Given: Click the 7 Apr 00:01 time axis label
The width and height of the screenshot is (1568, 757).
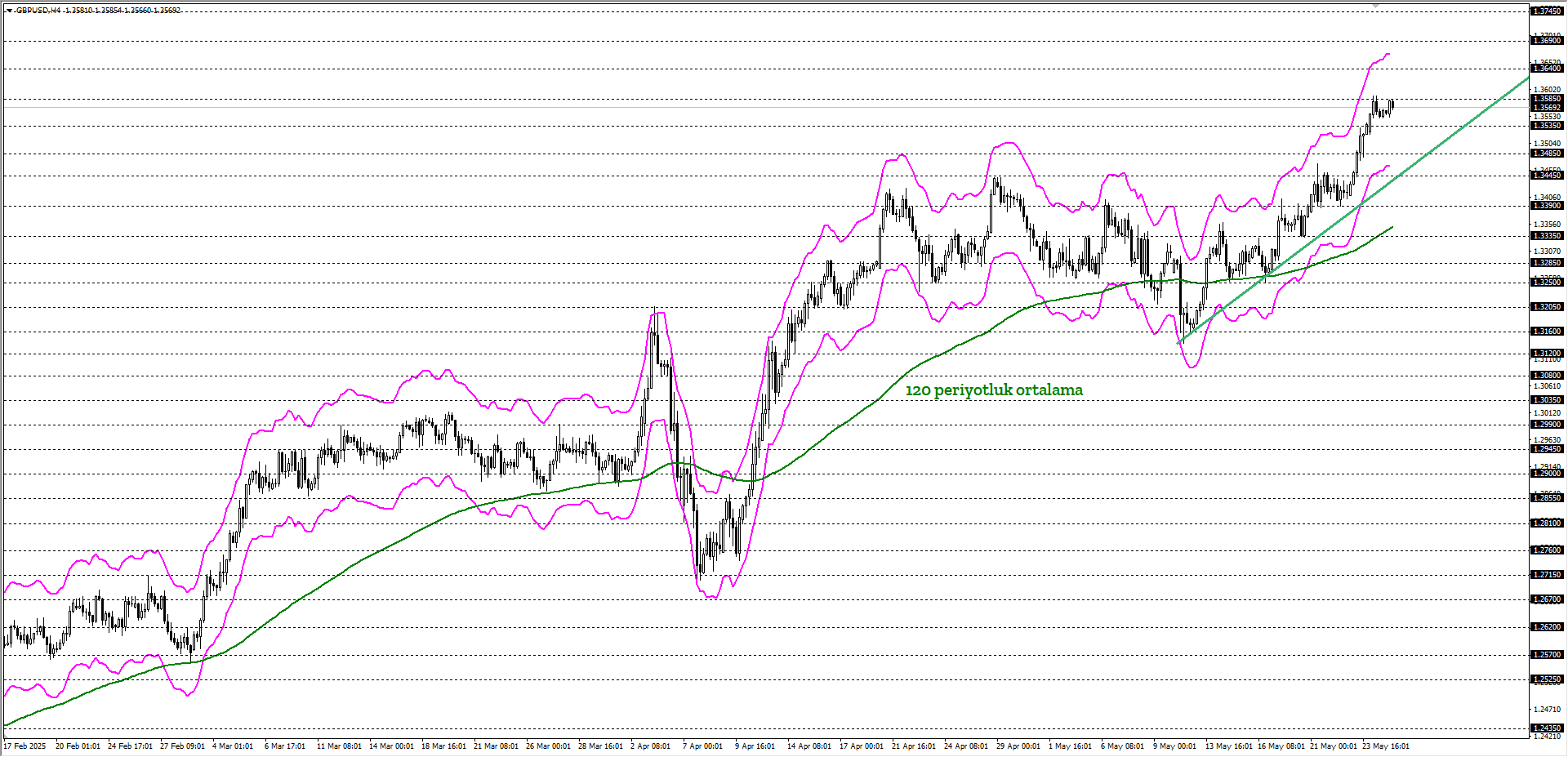Looking at the screenshot, I should pyautogui.click(x=703, y=746).
